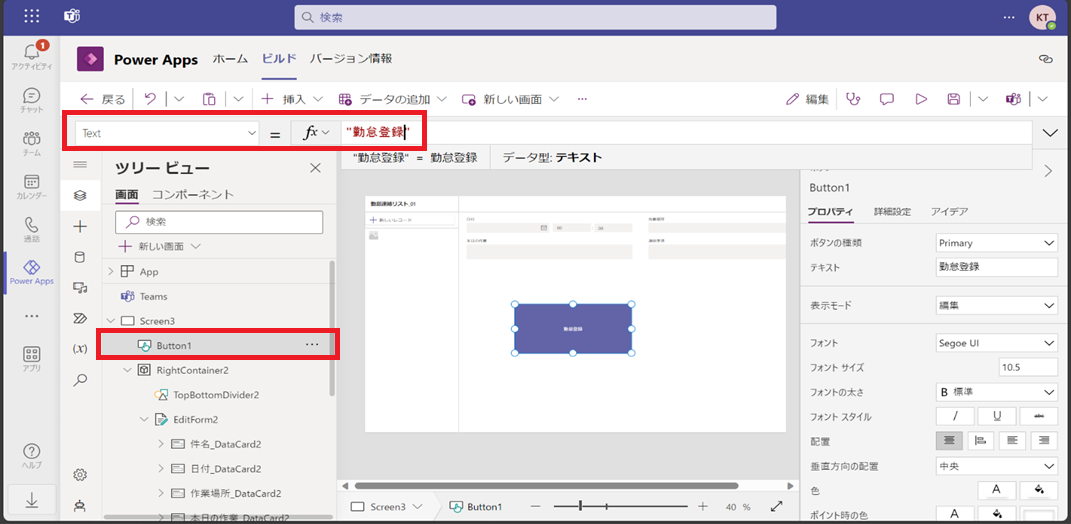Click 編集 edit button

coord(807,99)
